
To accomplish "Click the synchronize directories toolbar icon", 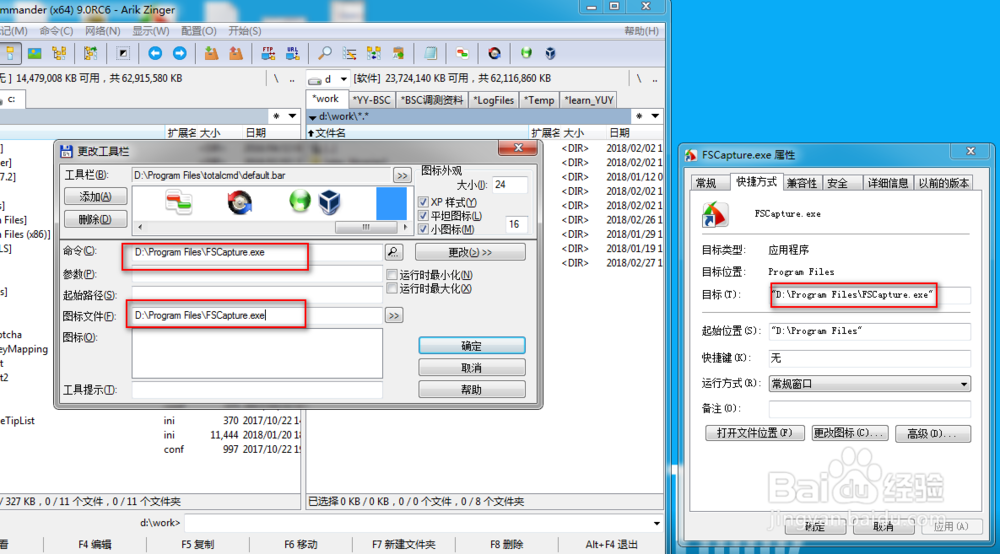I will coord(374,54).
